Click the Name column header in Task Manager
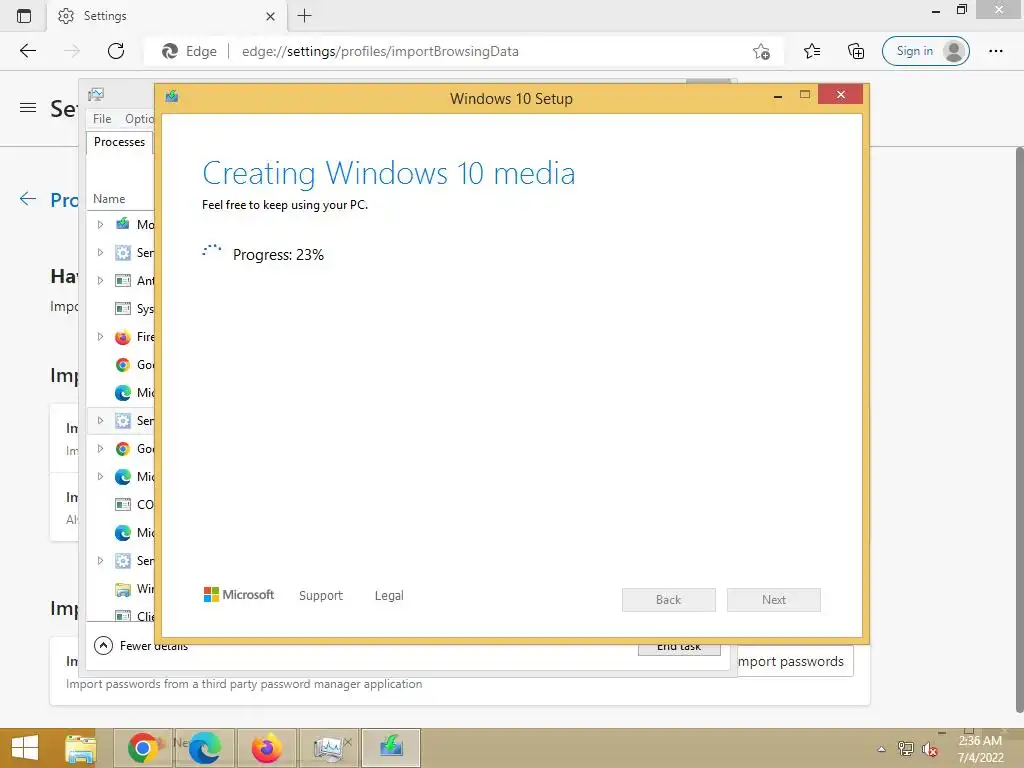Image resolution: width=1024 pixels, height=768 pixels. click(109, 199)
